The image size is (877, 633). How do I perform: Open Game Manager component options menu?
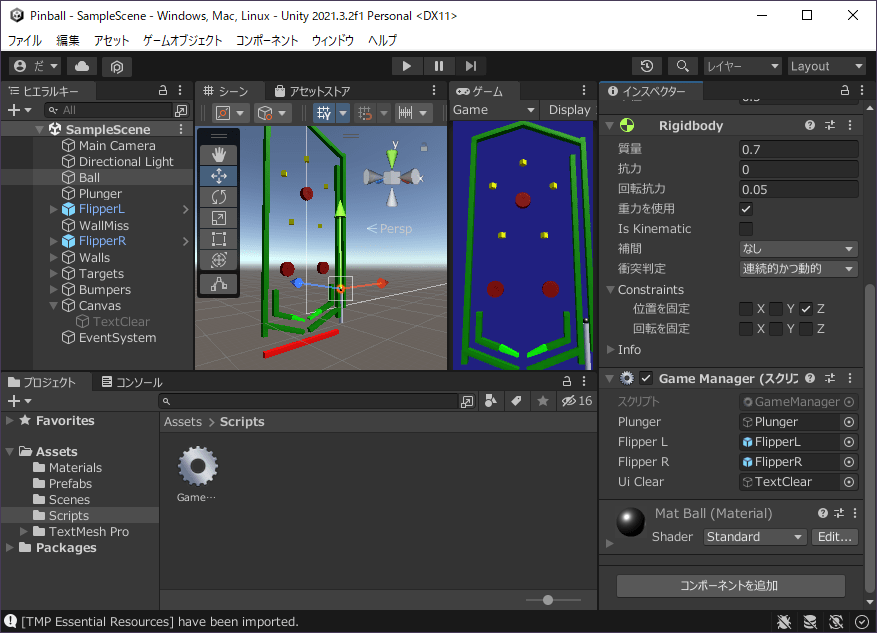click(850, 379)
